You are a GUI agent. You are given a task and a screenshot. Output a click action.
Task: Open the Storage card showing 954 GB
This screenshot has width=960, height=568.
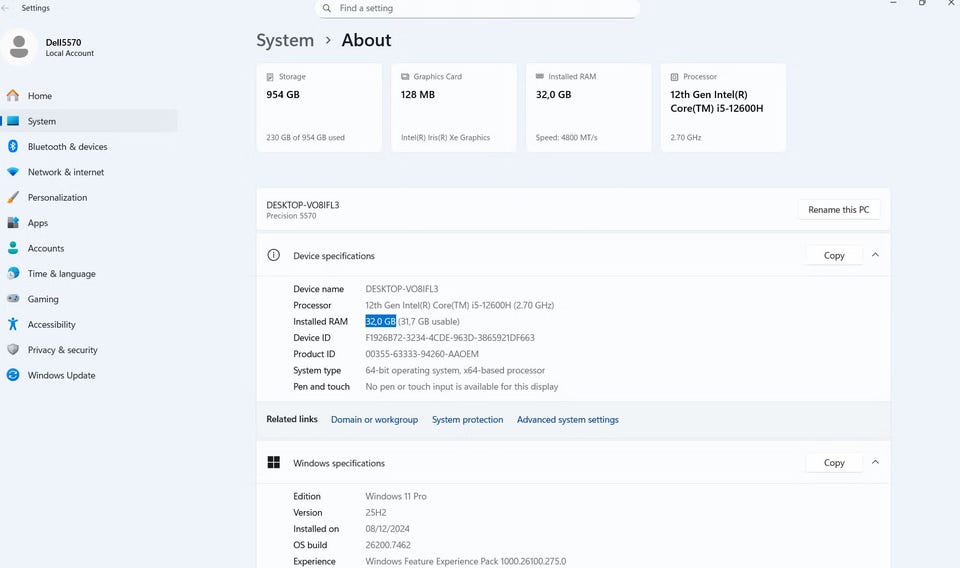pyautogui.click(x=319, y=108)
